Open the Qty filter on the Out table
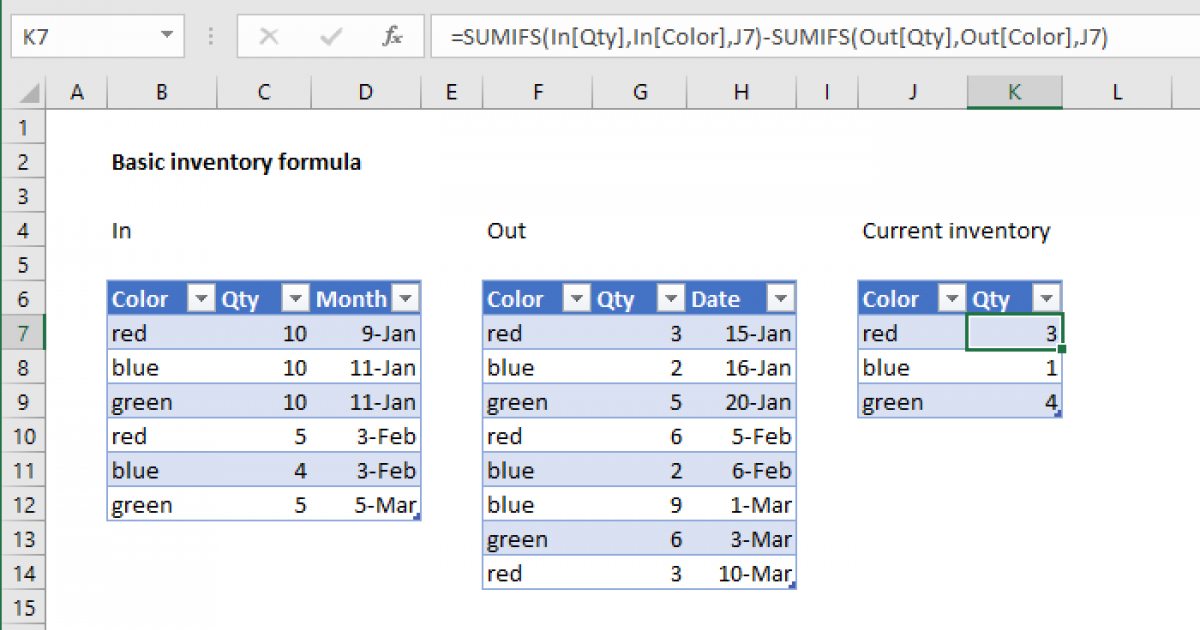The height and width of the screenshot is (630, 1200). 670,298
